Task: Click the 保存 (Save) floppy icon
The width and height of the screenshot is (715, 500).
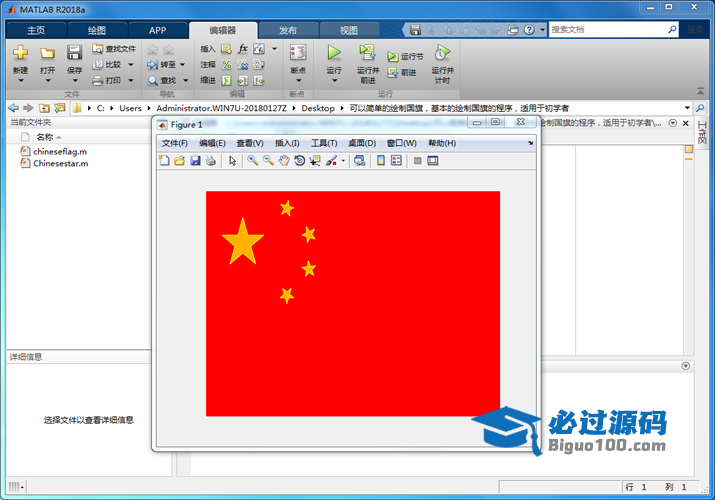Action: [74, 53]
